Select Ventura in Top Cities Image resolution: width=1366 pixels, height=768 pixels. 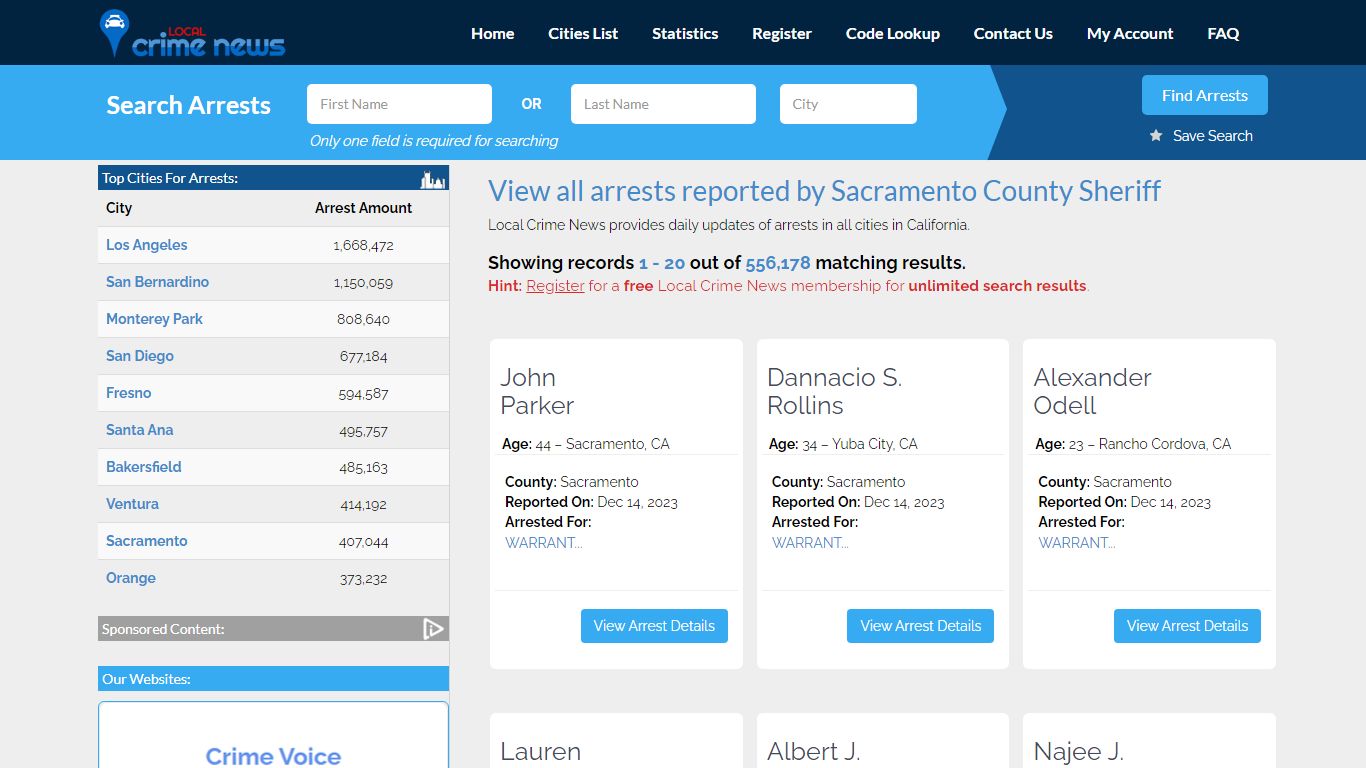pos(132,504)
